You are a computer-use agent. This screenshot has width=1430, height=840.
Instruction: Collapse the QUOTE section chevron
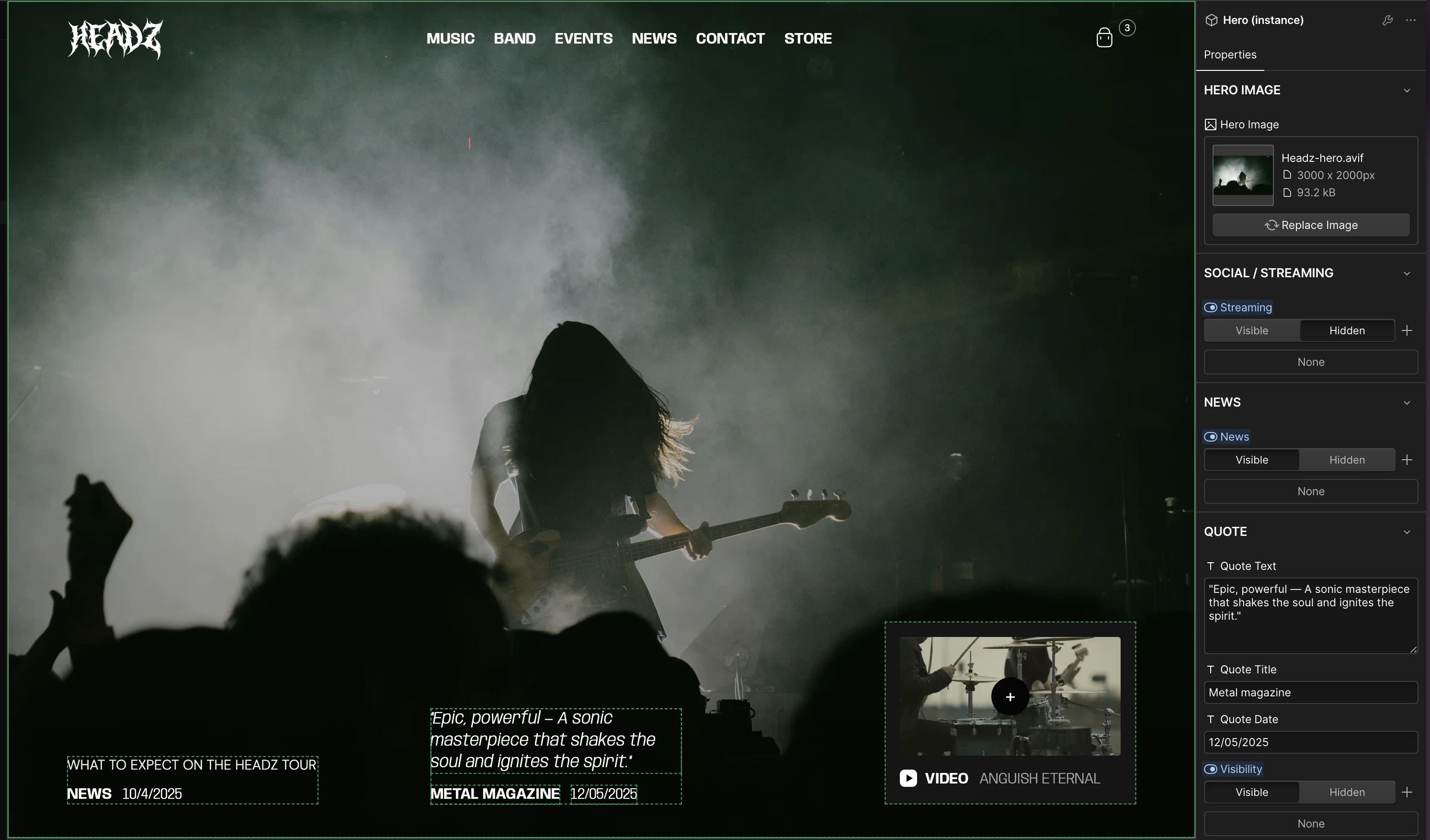[x=1407, y=532]
